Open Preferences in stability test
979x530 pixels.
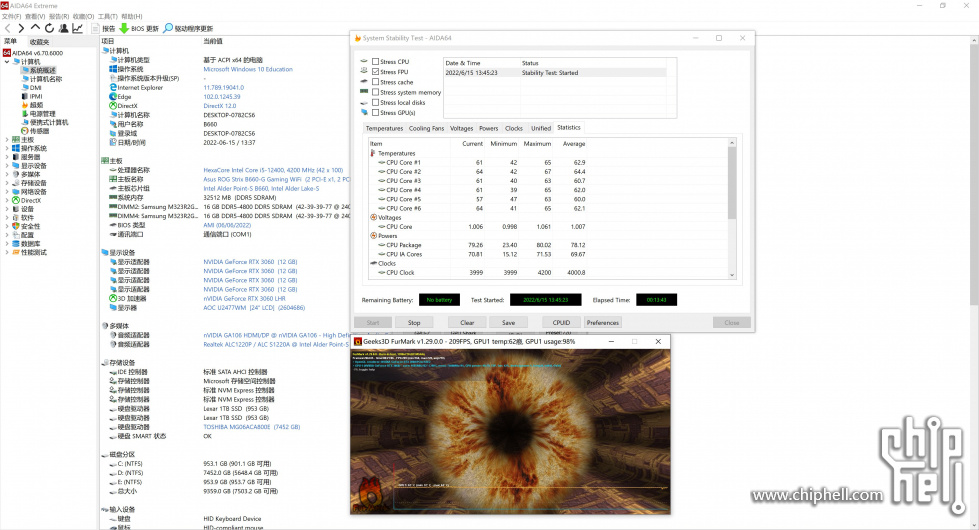pos(603,323)
